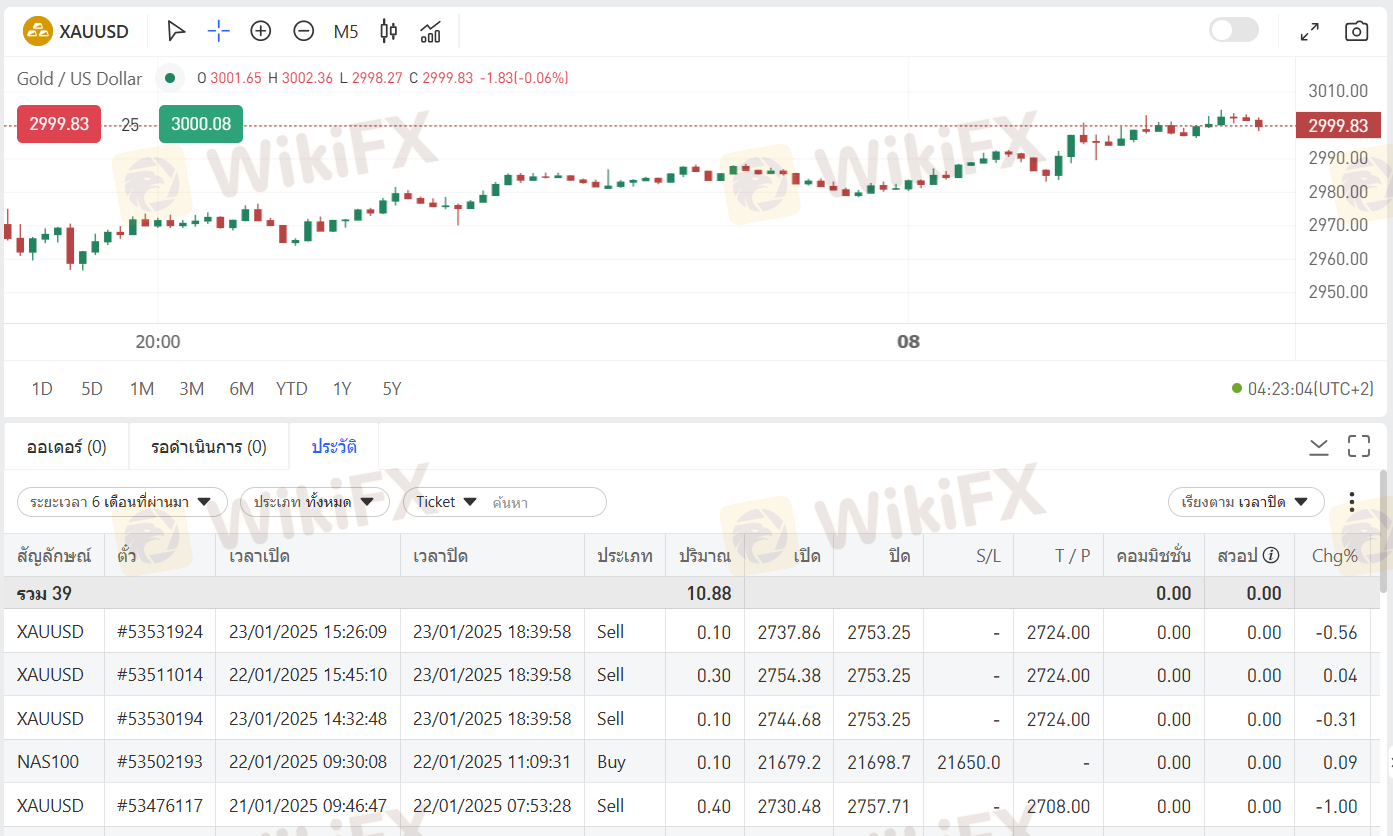
Task: Click the ค้นหา search input field
Action: click(545, 502)
